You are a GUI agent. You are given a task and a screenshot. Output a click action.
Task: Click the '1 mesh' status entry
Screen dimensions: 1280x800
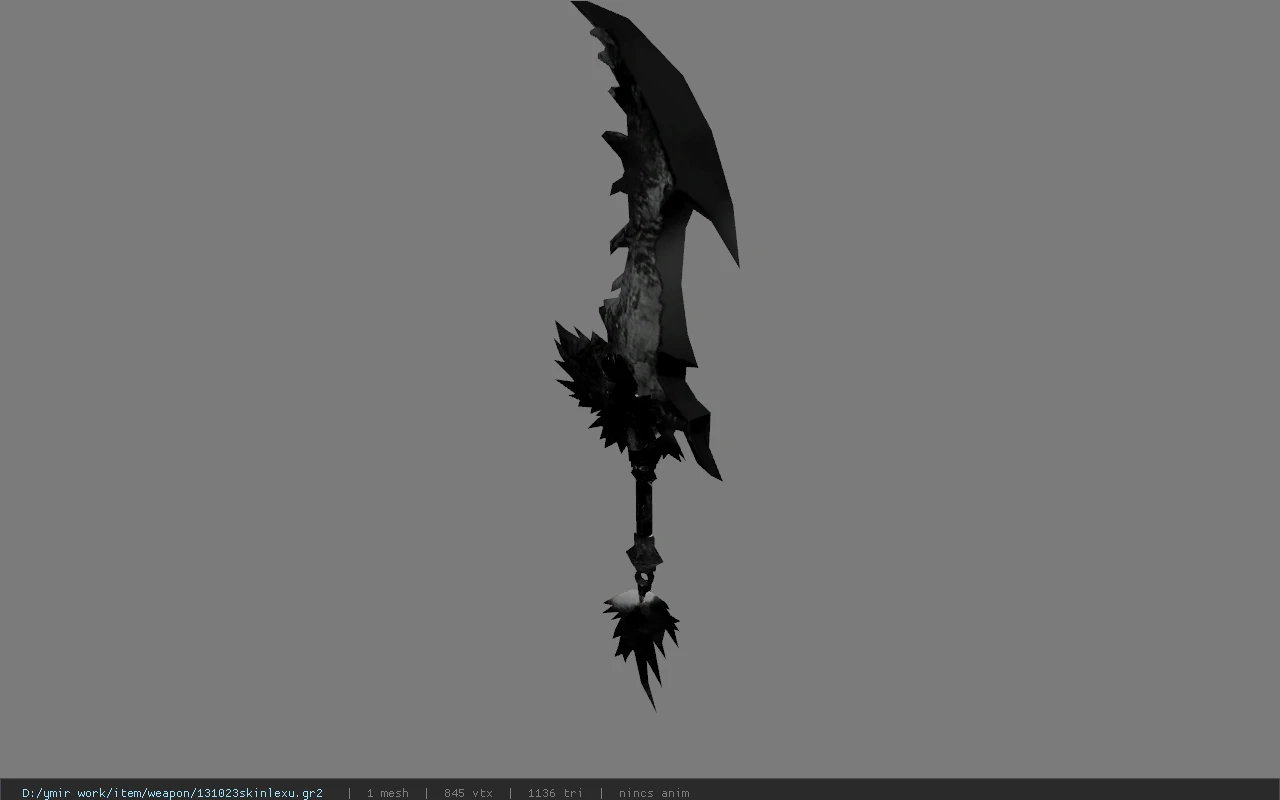[387, 793]
